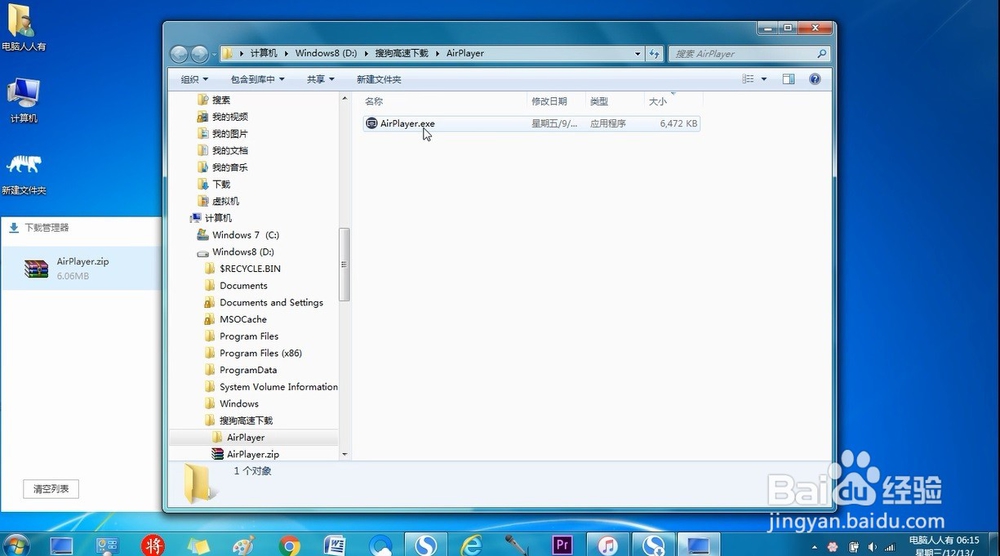Image resolution: width=1000 pixels, height=556 pixels.
Task: Open Internet Explorer from the taskbar
Action: [x=471, y=546]
